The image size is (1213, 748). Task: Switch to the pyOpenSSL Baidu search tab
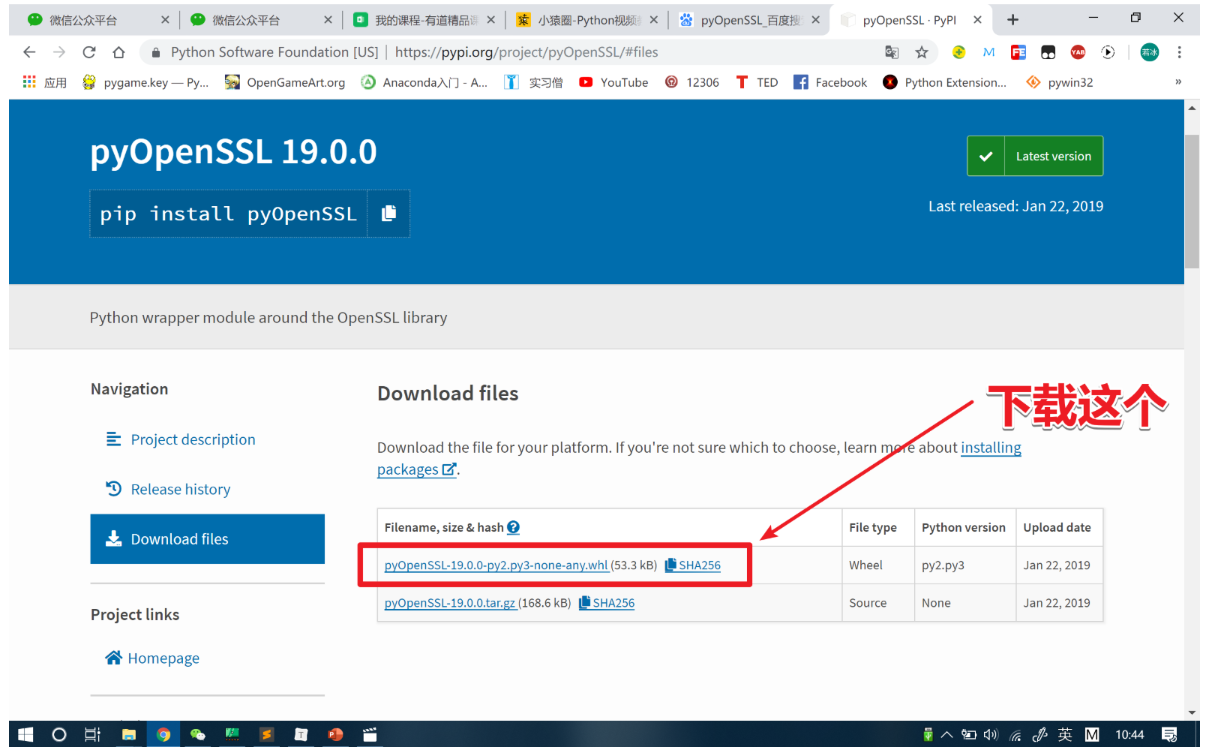748,20
